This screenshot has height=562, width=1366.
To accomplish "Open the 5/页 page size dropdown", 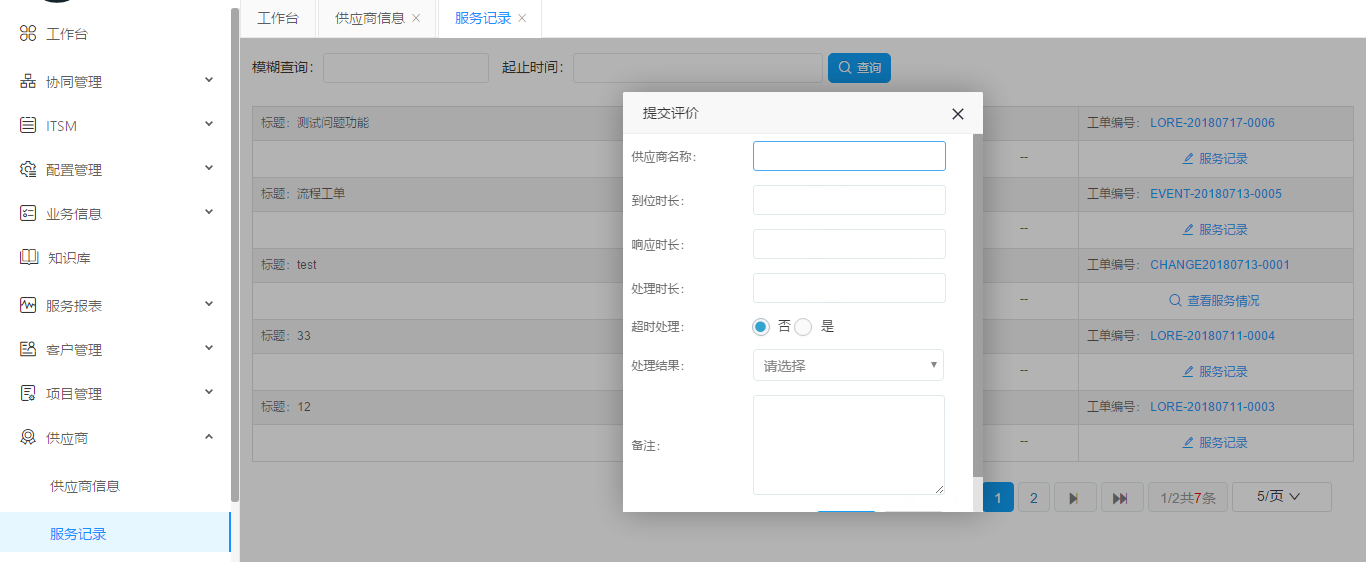I will [1281, 497].
